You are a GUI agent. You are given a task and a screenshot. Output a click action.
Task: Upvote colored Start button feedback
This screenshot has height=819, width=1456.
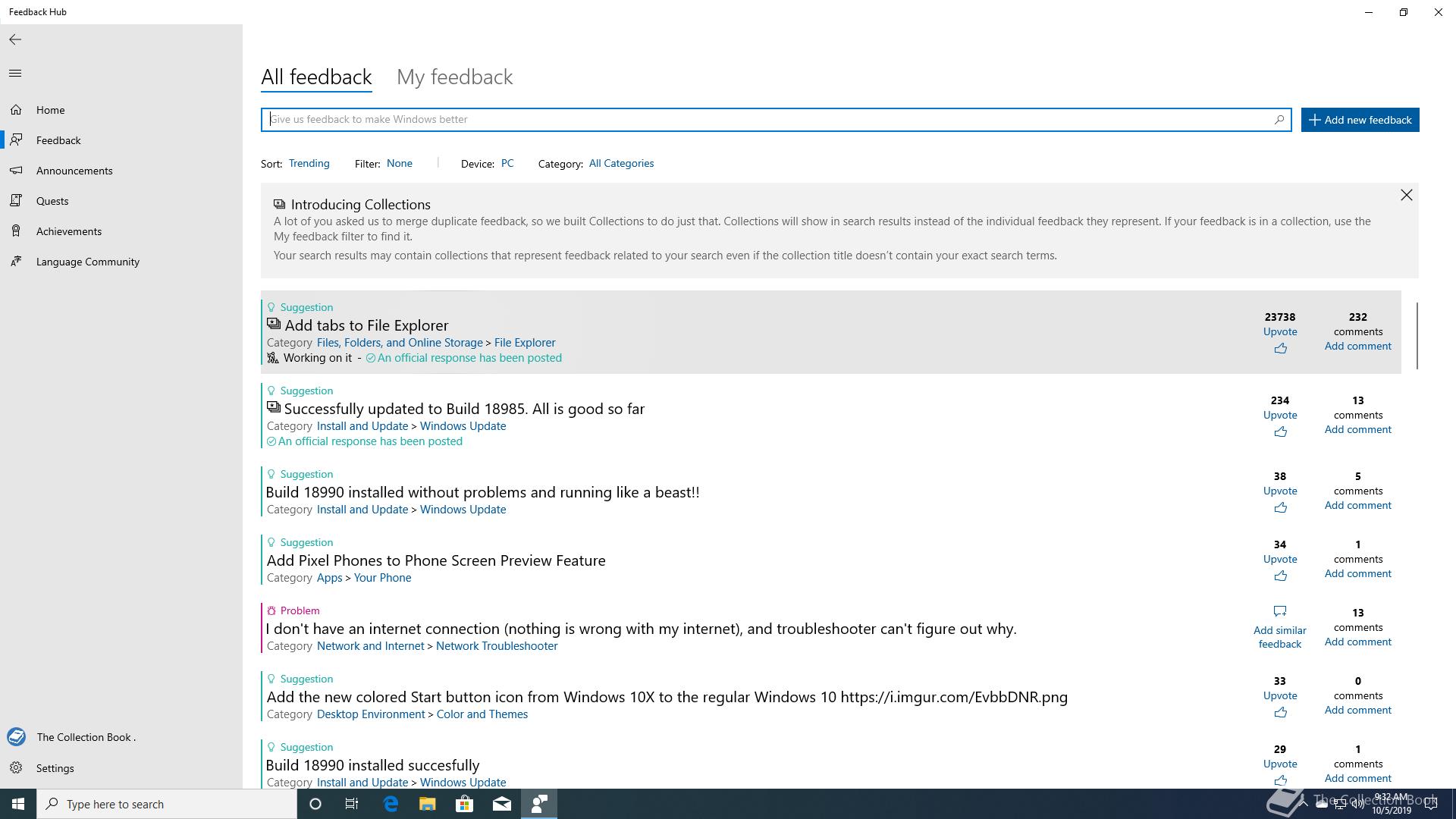point(1280,713)
